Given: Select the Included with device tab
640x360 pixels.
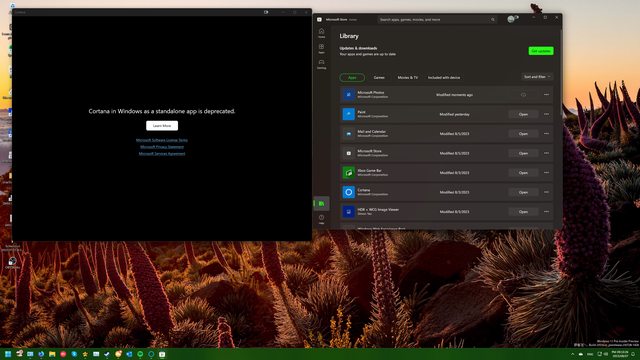Looking at the screenshot, I should point(444,78).
